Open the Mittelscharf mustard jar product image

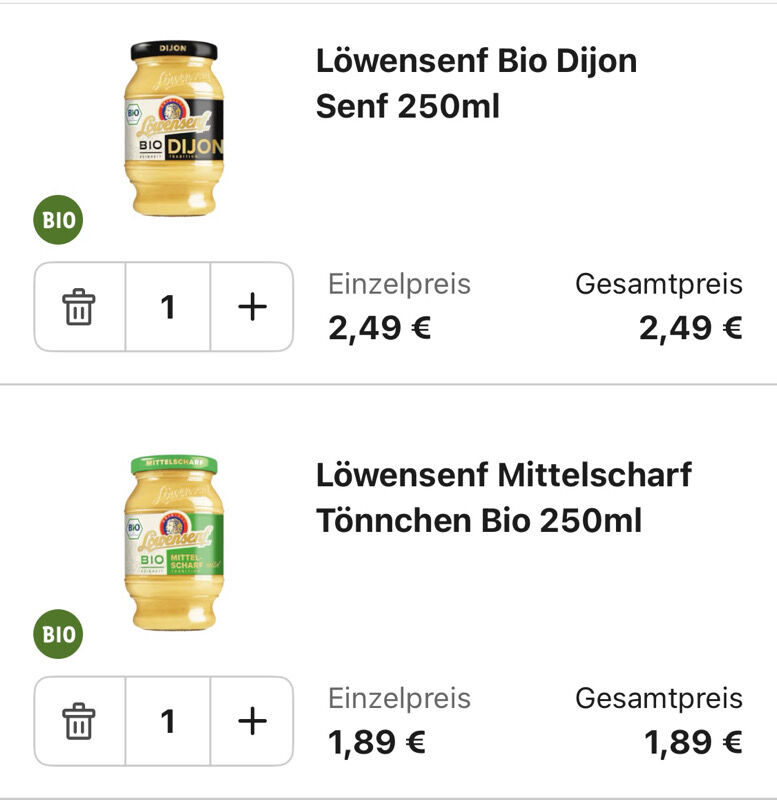tap(174, 542)
